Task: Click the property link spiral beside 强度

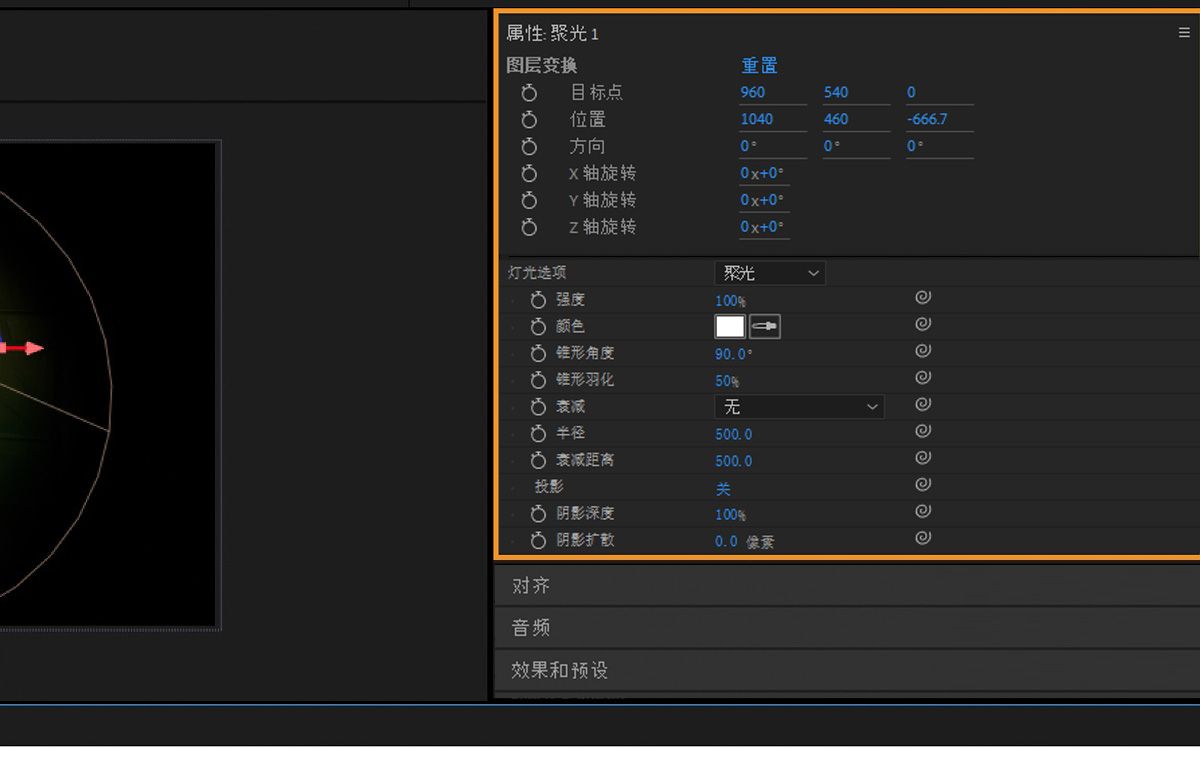Action: (922, 297)
